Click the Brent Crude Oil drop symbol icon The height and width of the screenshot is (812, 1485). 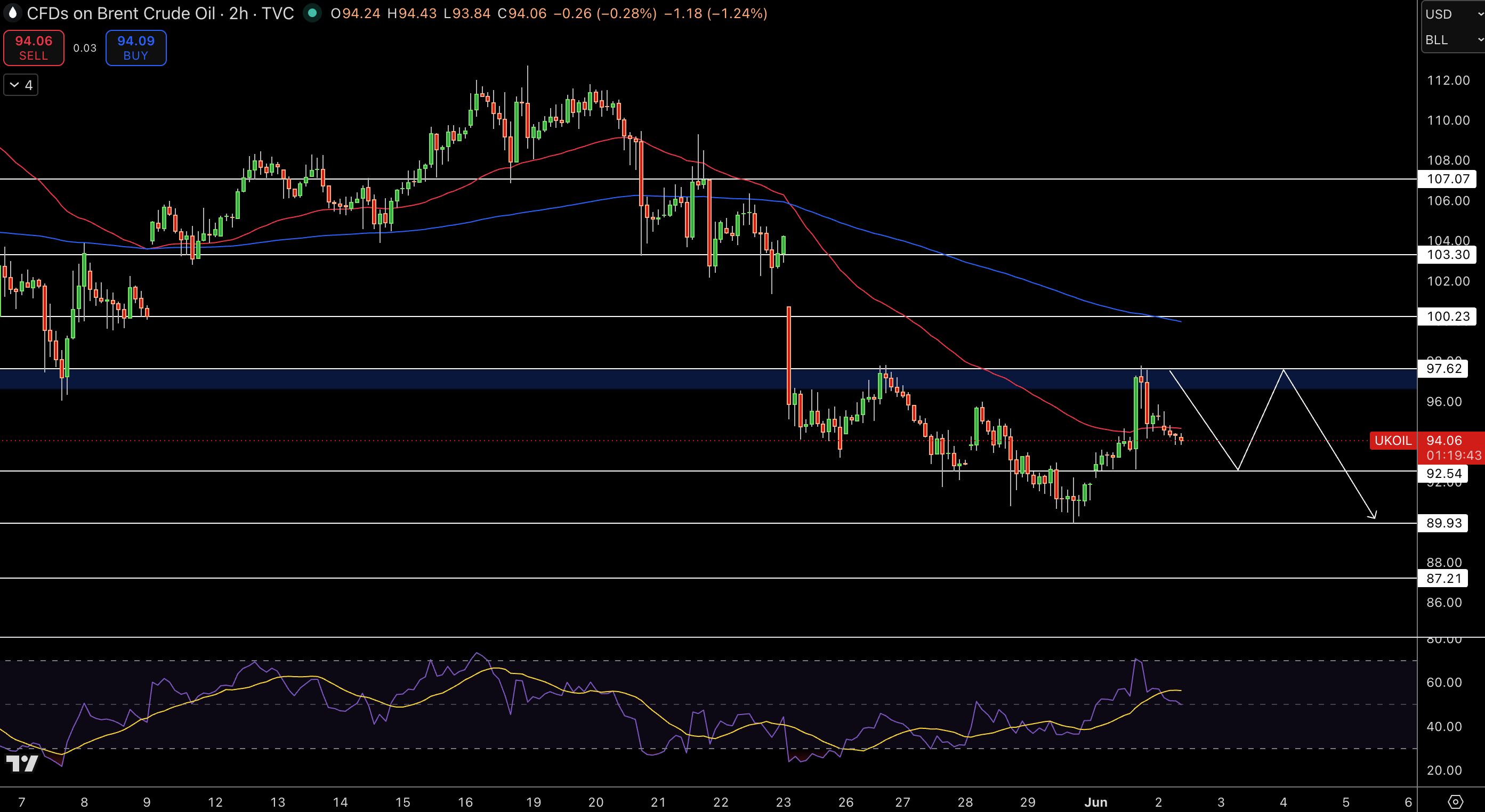point(12,13)
